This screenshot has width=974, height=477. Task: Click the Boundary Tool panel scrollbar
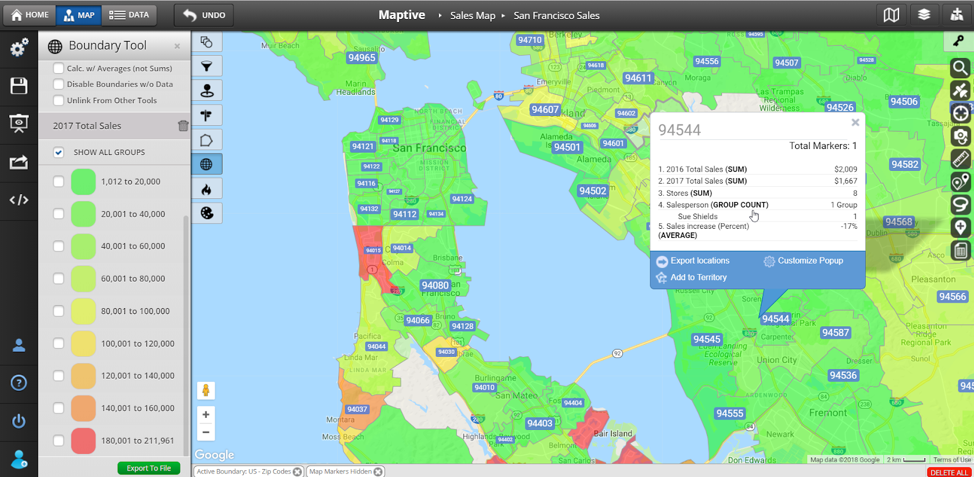pos(188,335)
